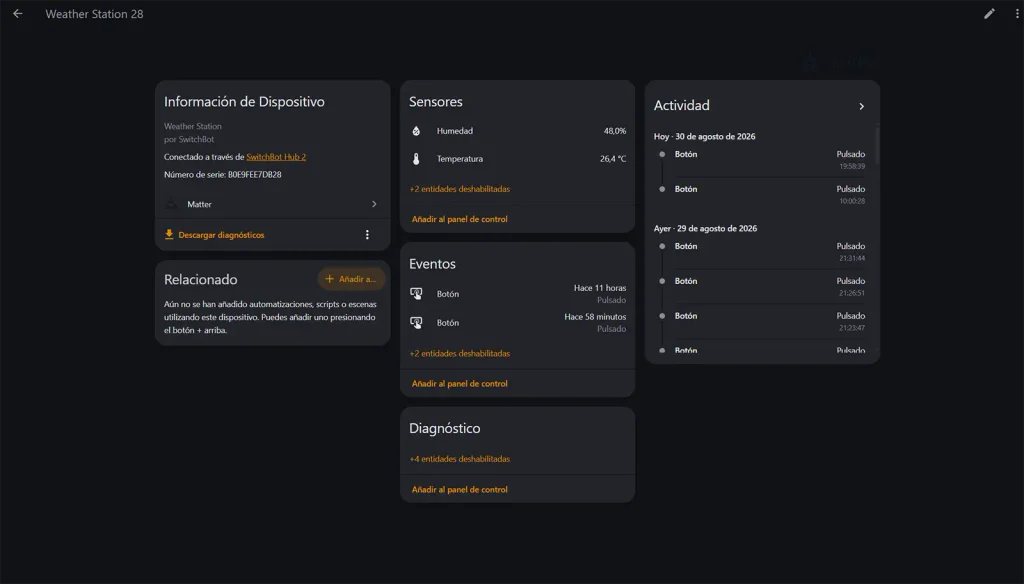
Task: Open activity entry at 21:26:51
Action: (x=762, y=287)
